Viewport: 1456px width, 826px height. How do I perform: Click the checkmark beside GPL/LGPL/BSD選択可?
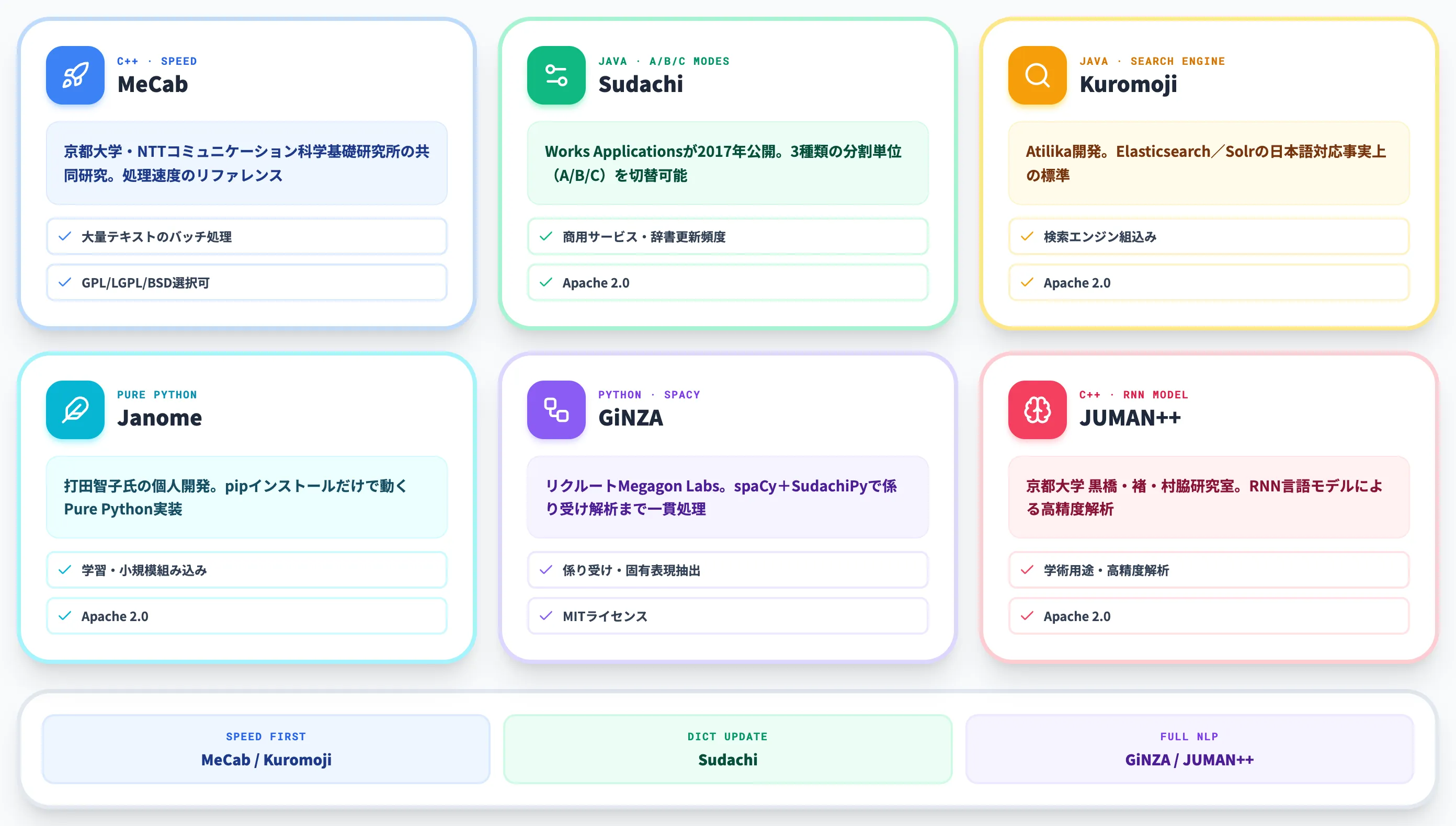pyautogui.click(x=65, y=282)
